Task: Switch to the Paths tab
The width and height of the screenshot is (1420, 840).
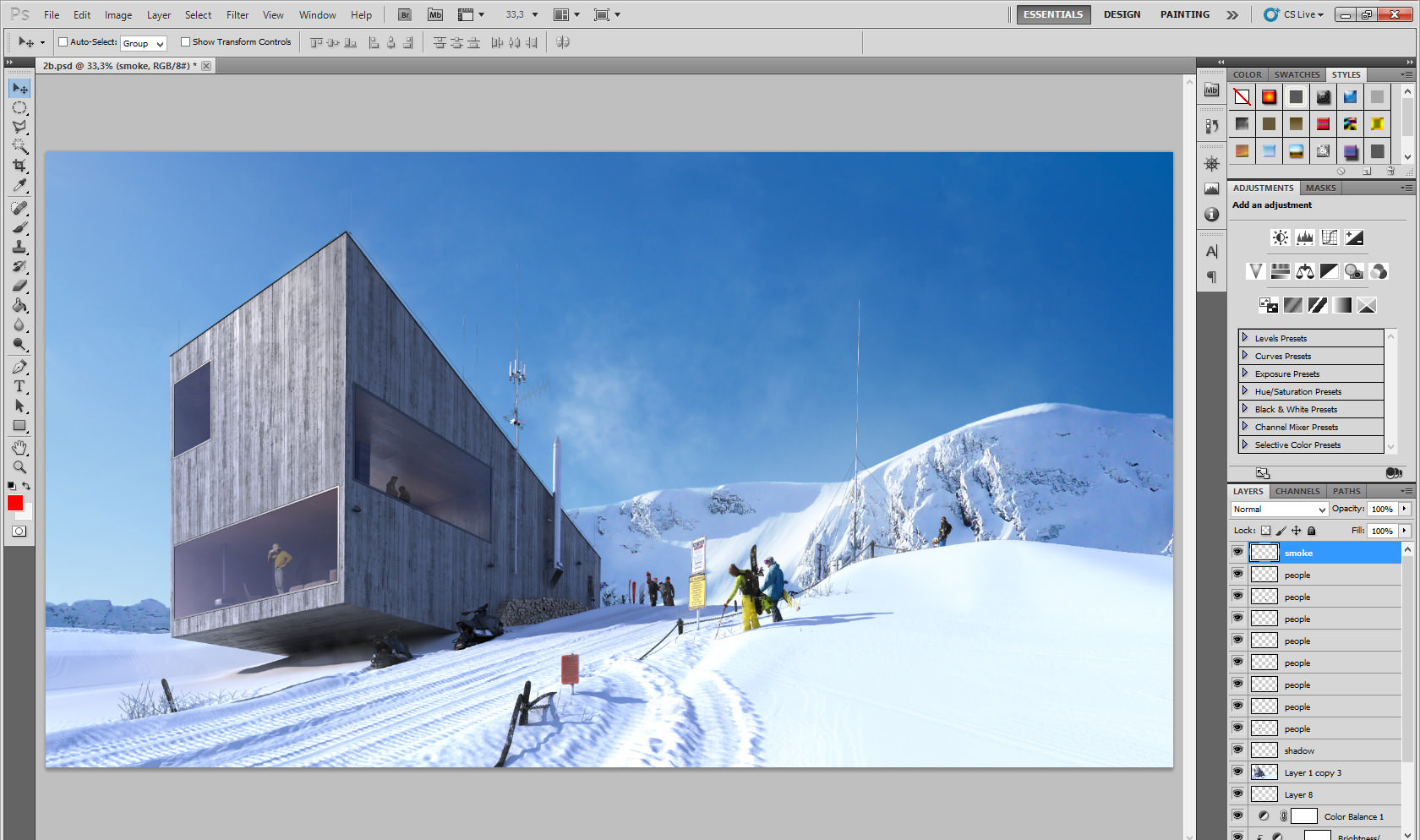Action: pos(1346,491)
